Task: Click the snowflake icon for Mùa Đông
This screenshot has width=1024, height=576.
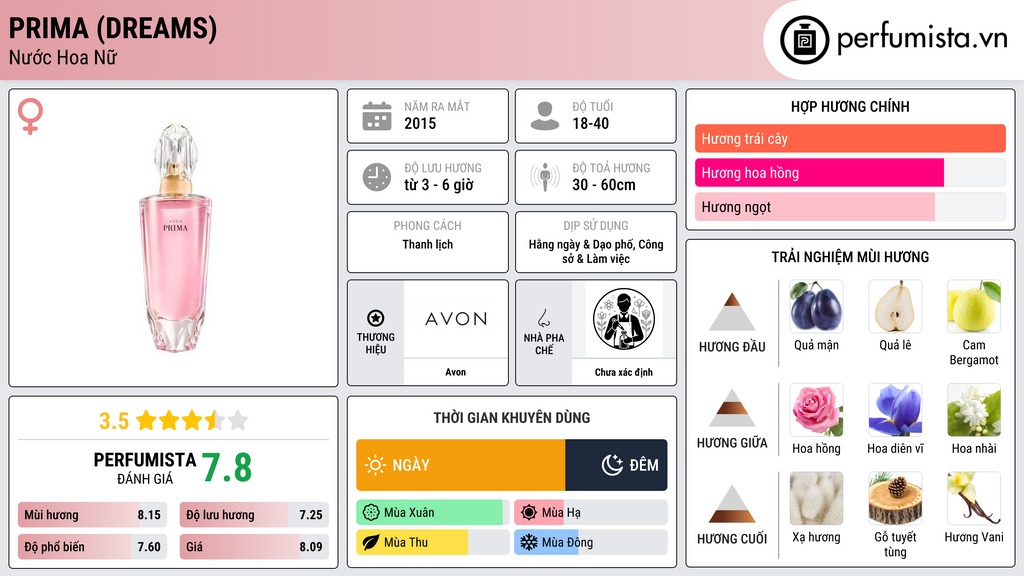Action: tap(529, 542)
